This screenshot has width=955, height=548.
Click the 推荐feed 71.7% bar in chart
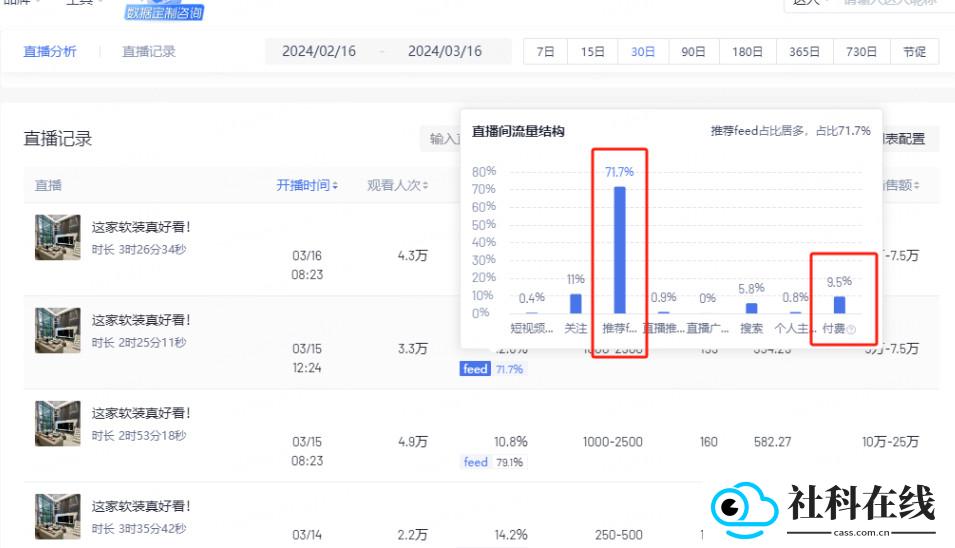pos(619,250)
